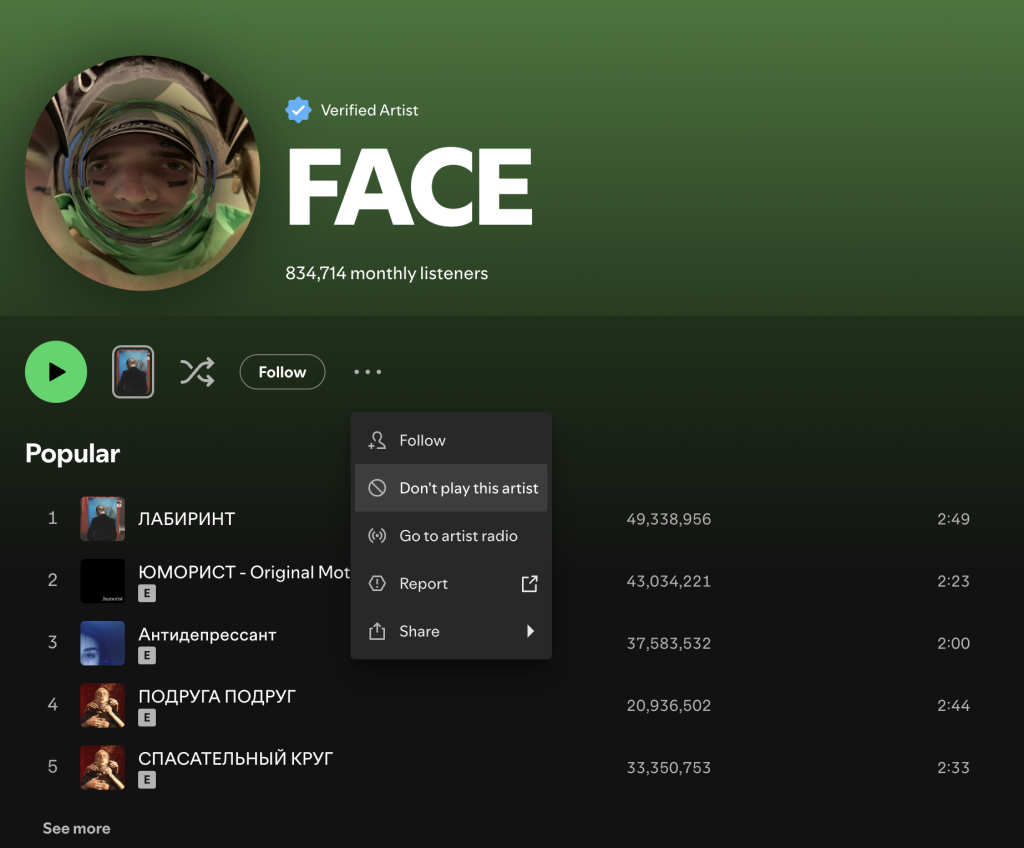Click track number 2 for ЮМОРИСТ
Image resolution: width=1024 pixels, height=848 pixels.
[x=52, y=580]
